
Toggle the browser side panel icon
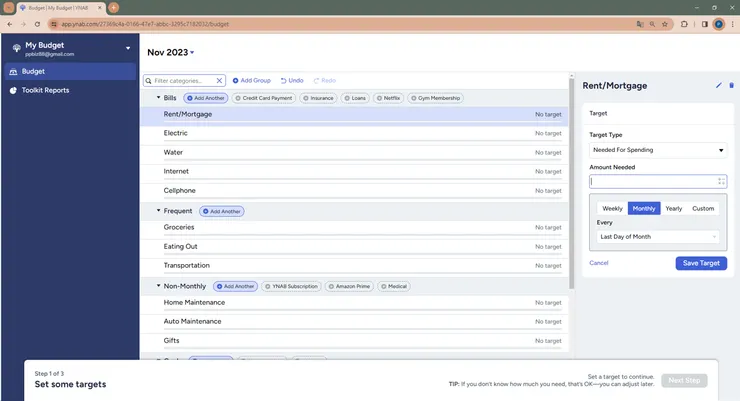point(705,24)
